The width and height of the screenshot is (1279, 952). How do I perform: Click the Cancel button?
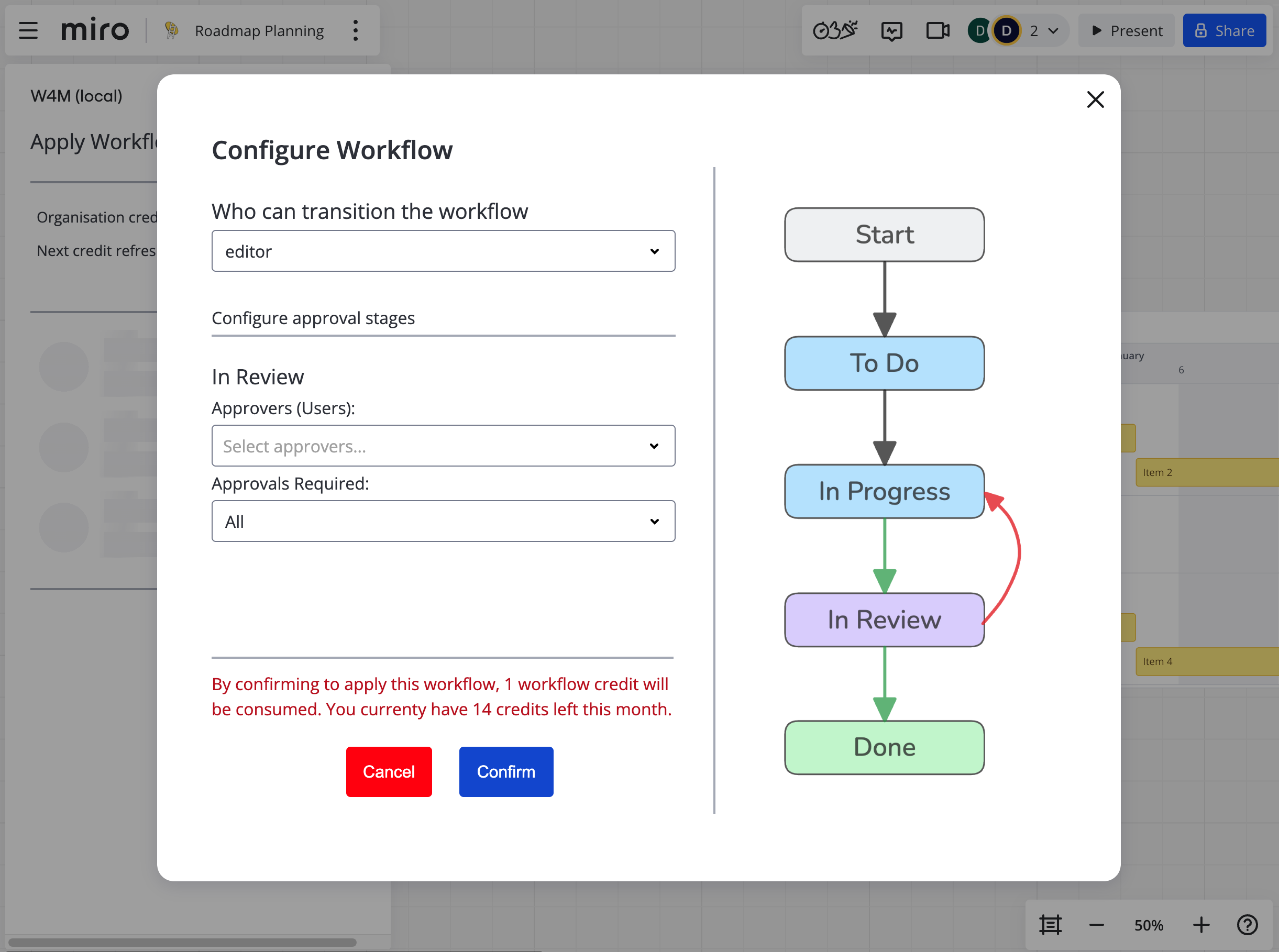(388, 771)
